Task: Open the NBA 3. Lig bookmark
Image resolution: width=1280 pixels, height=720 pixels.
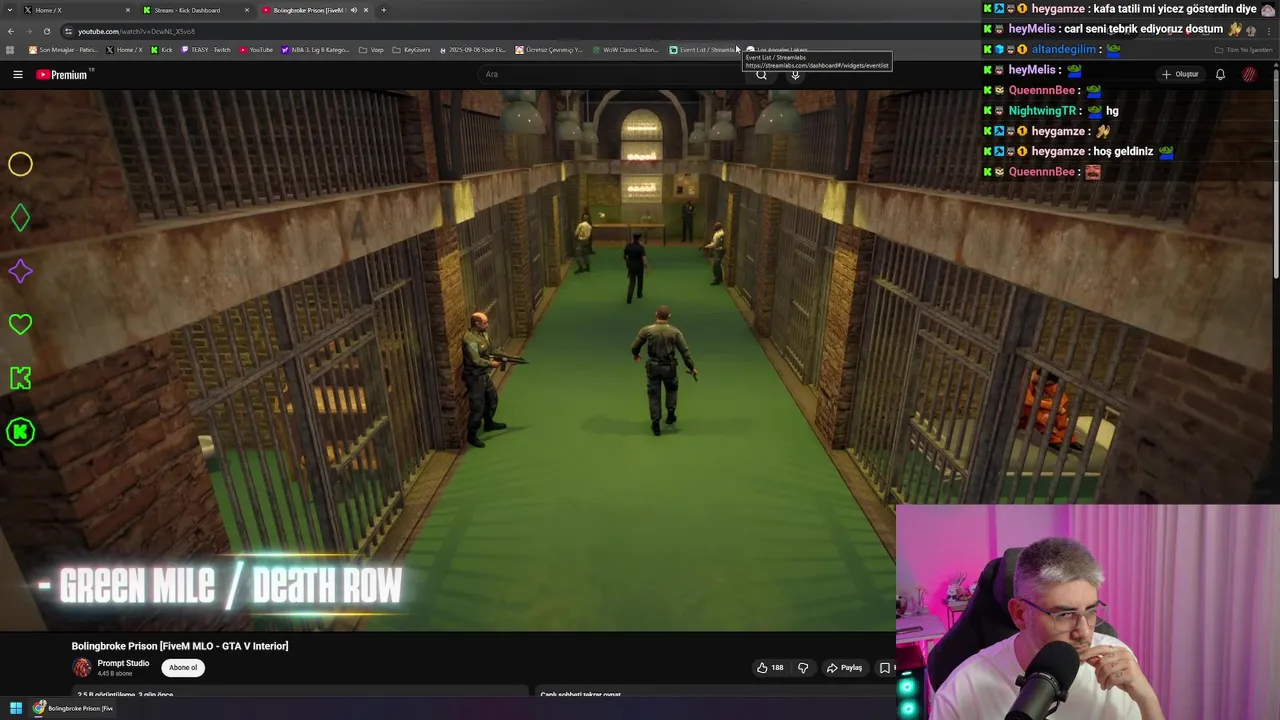Action: coord(315,50)
